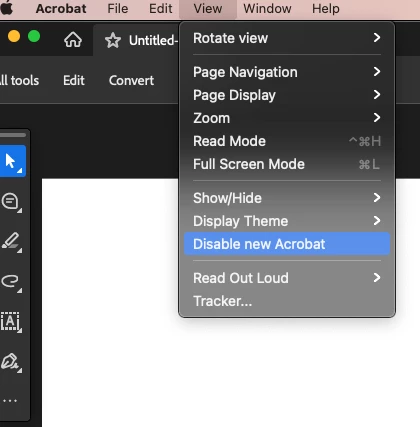Open the Edit tool in toolbar

[74, 80]
